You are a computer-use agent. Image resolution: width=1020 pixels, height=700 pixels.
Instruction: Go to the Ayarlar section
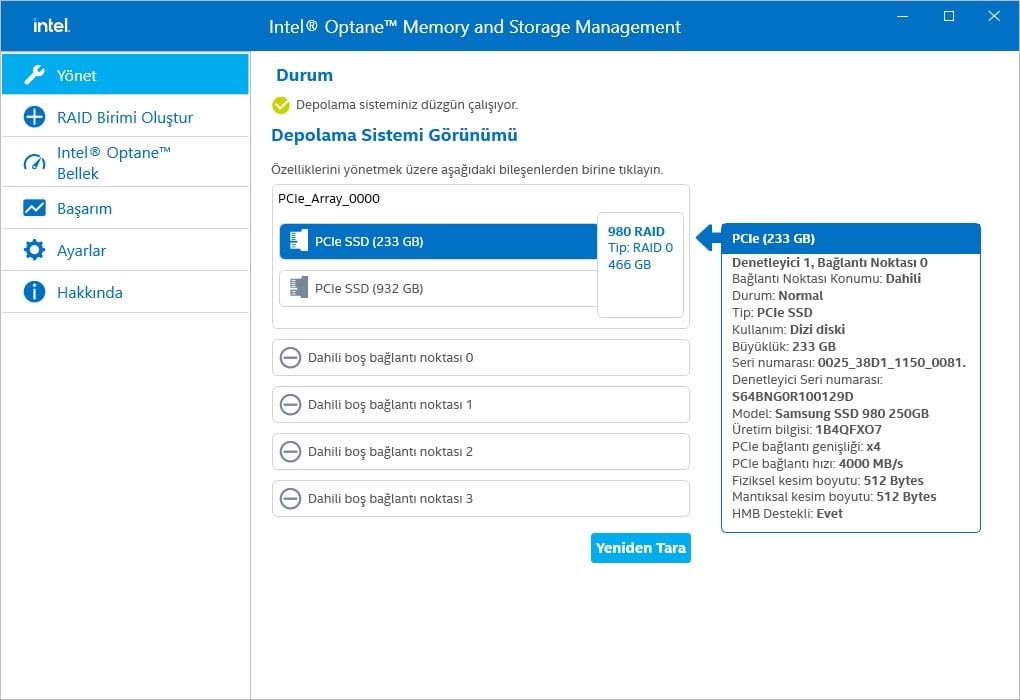(x=81, y=251)
